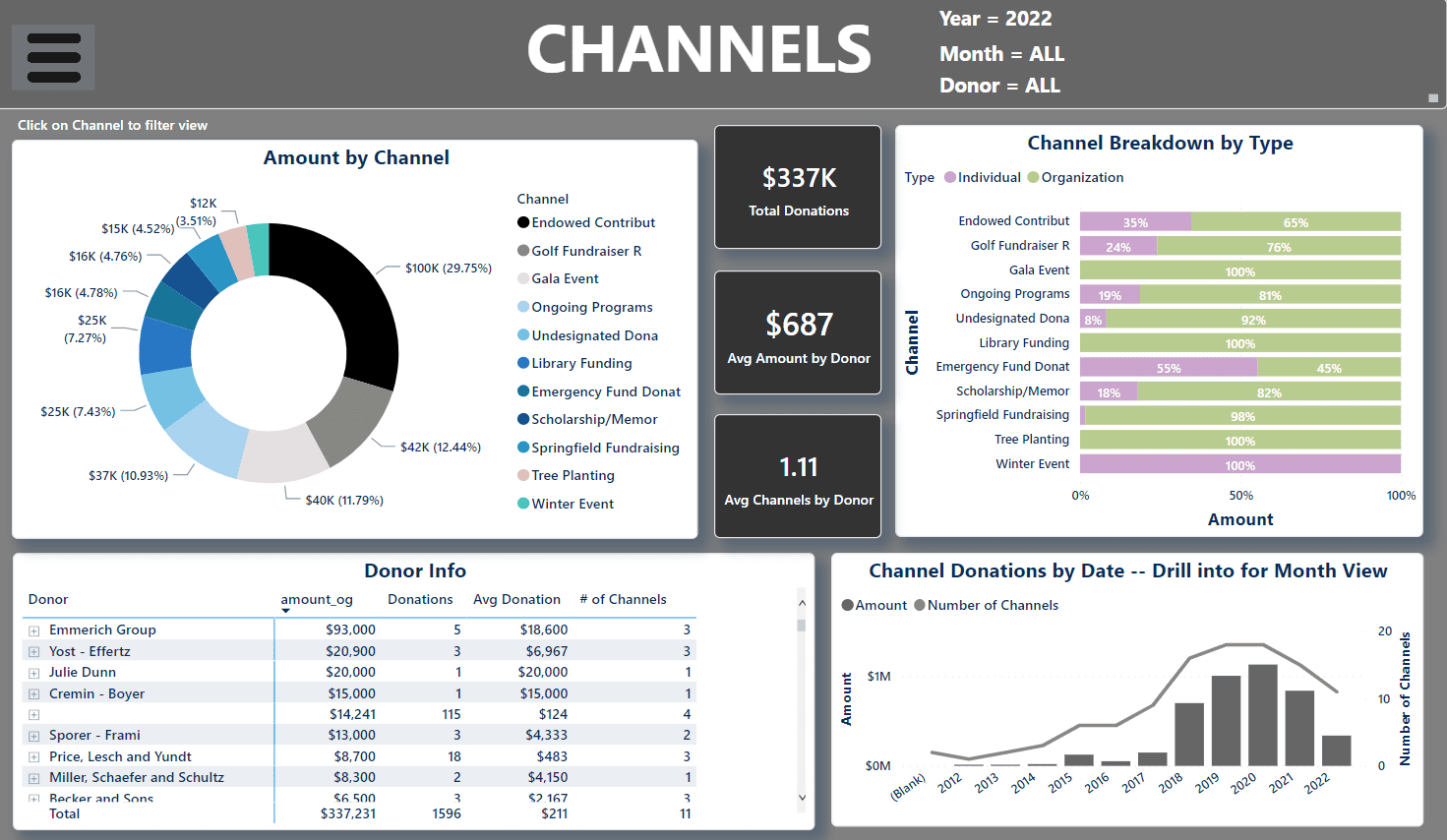This screenshot has width=1447, height=840.
Task: Select Emergency Fund Donat legend item
Action: [x=599, y=391]
